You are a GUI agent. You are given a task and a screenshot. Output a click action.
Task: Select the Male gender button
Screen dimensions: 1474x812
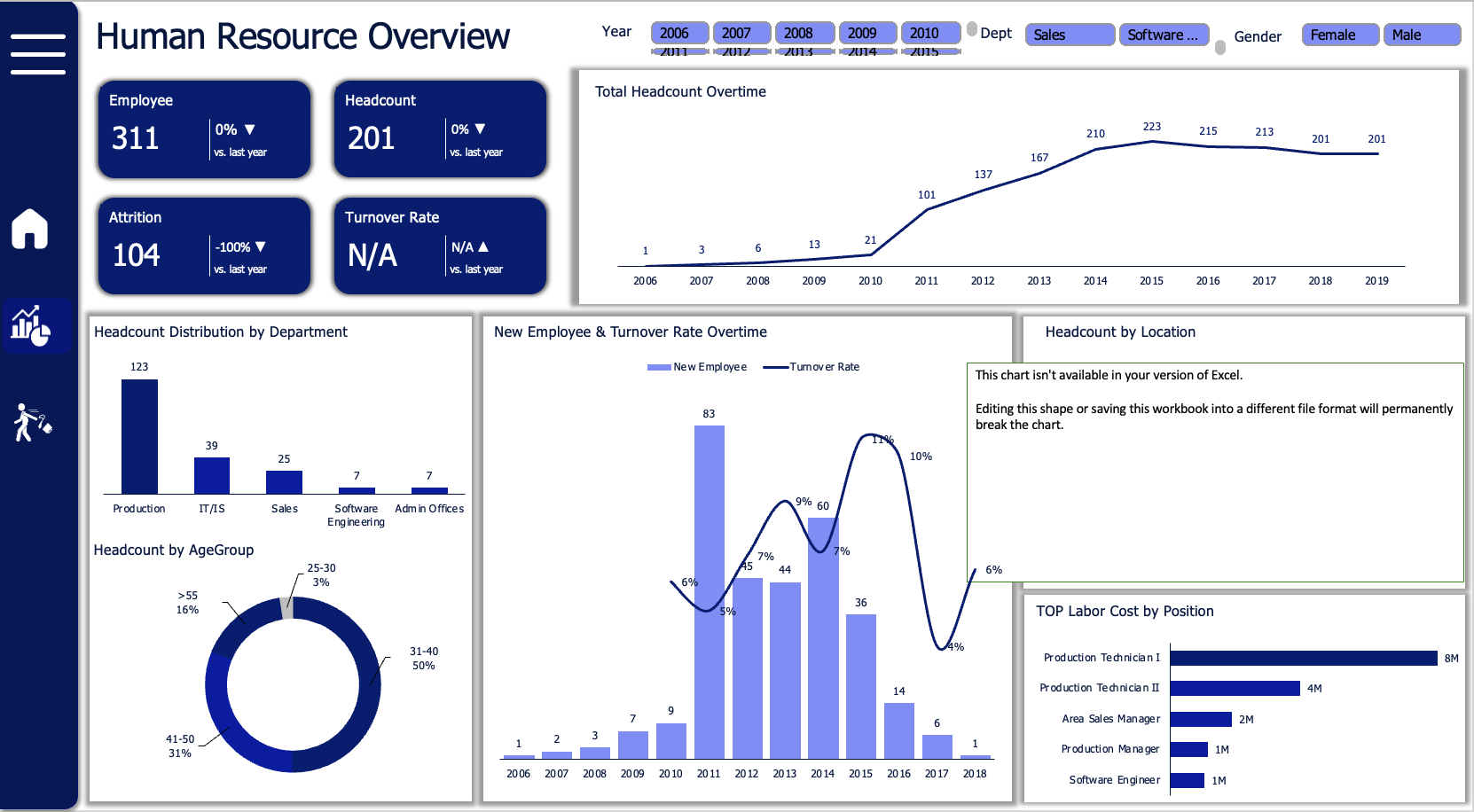point(1422,35)
